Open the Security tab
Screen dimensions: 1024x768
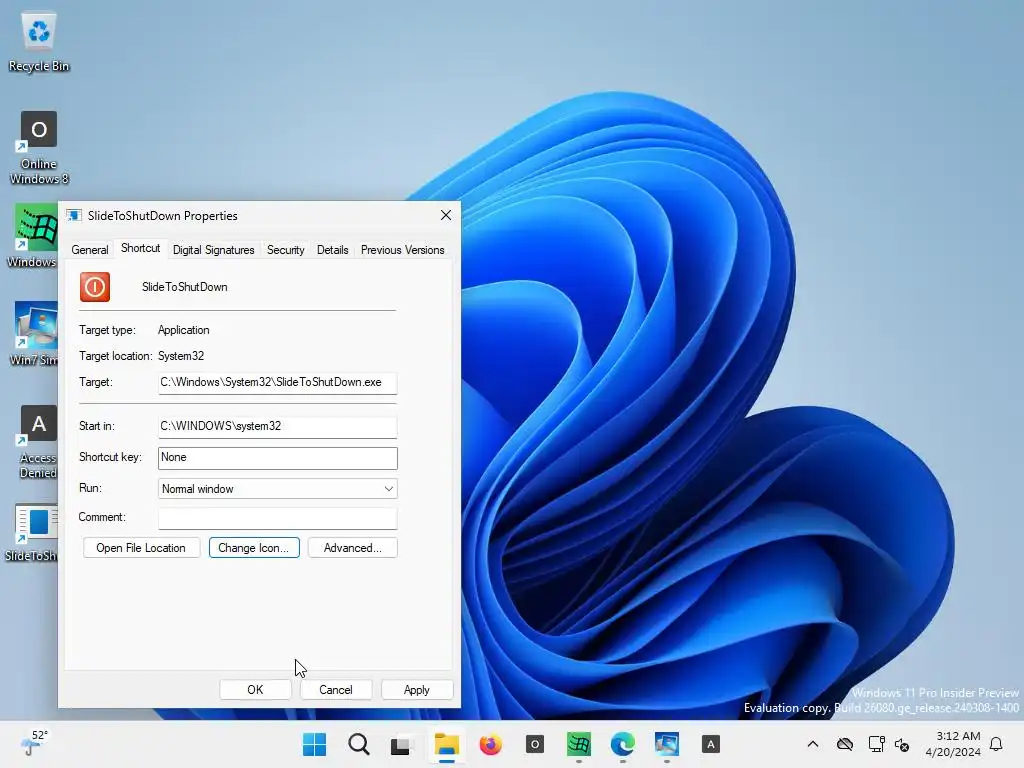click(x=285, y=249)
